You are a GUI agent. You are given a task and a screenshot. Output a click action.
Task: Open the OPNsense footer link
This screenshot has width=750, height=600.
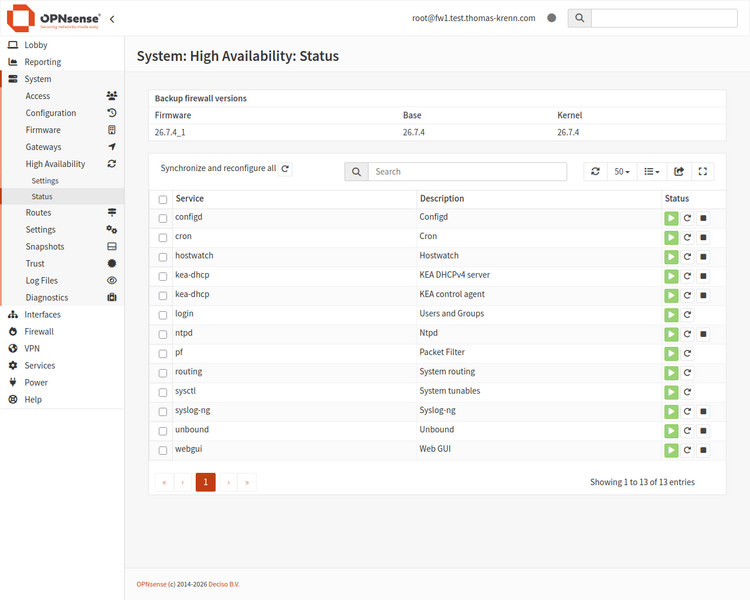(x=152, y=584)
